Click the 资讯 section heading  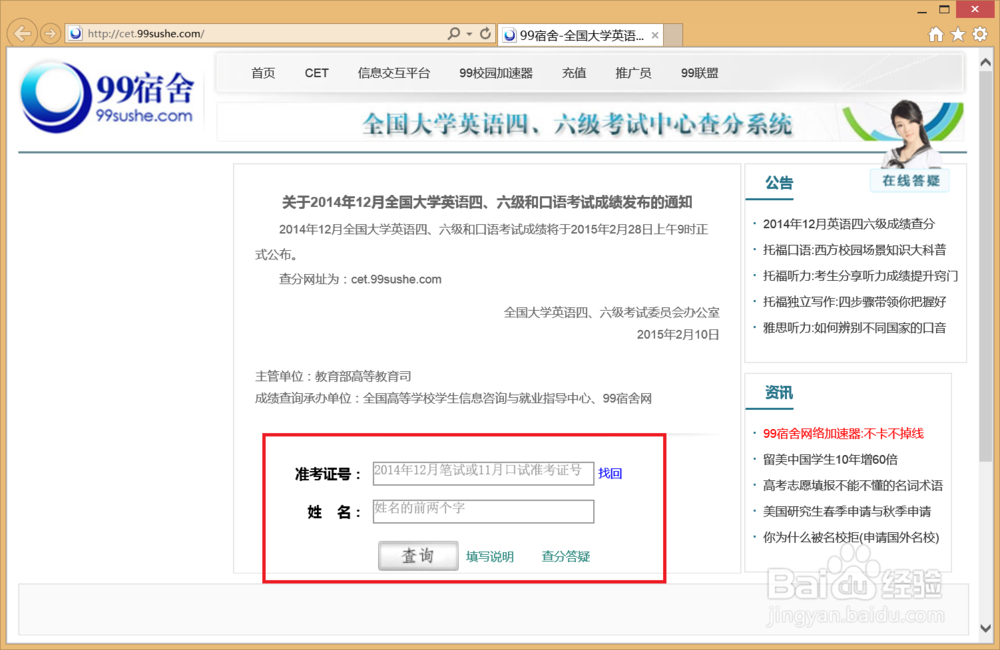(779, 393)
